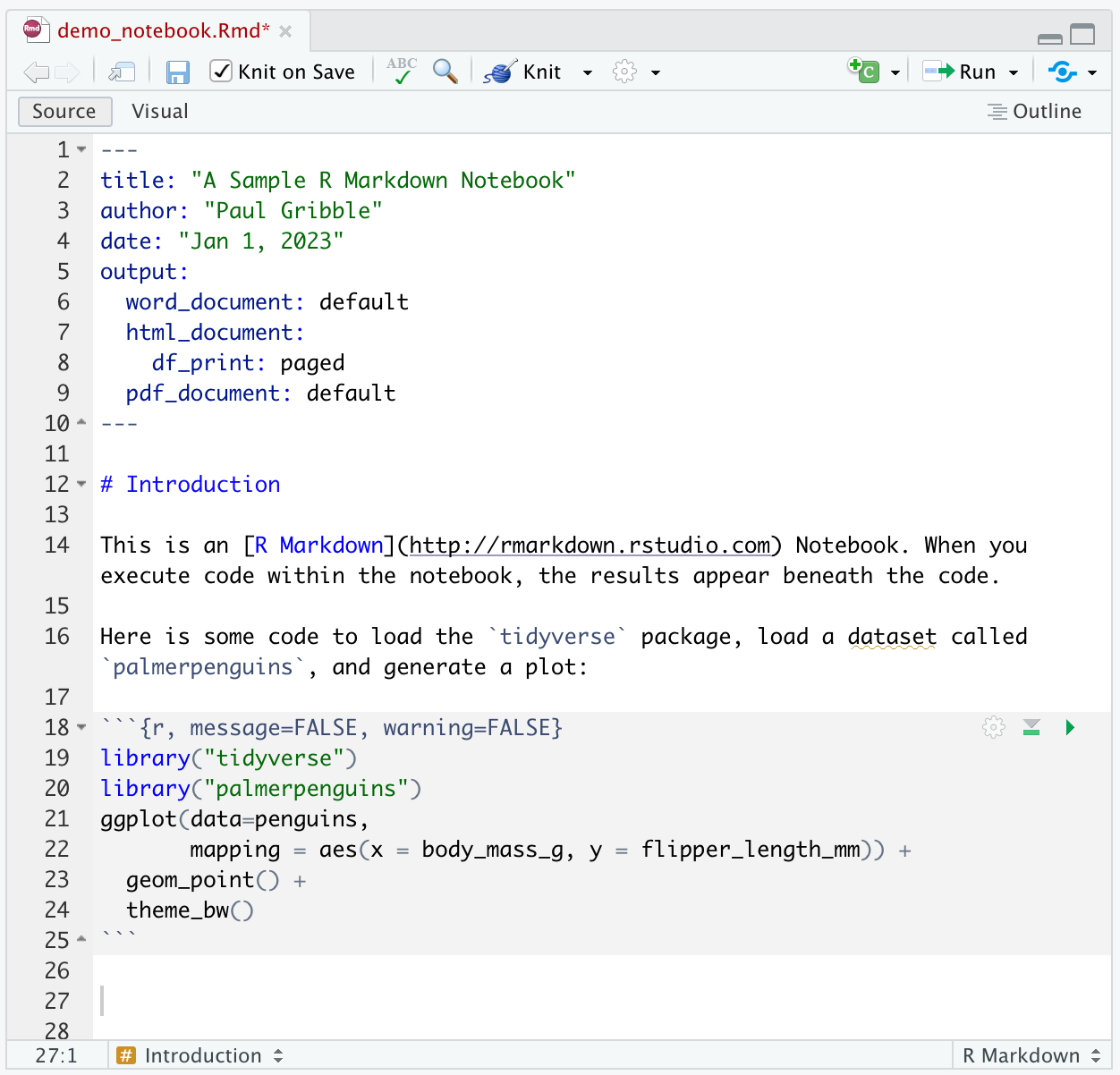Open the Knit options dropdown arrow
1120x1075 pixels.
pyautogui.click(x=588, y=72)
